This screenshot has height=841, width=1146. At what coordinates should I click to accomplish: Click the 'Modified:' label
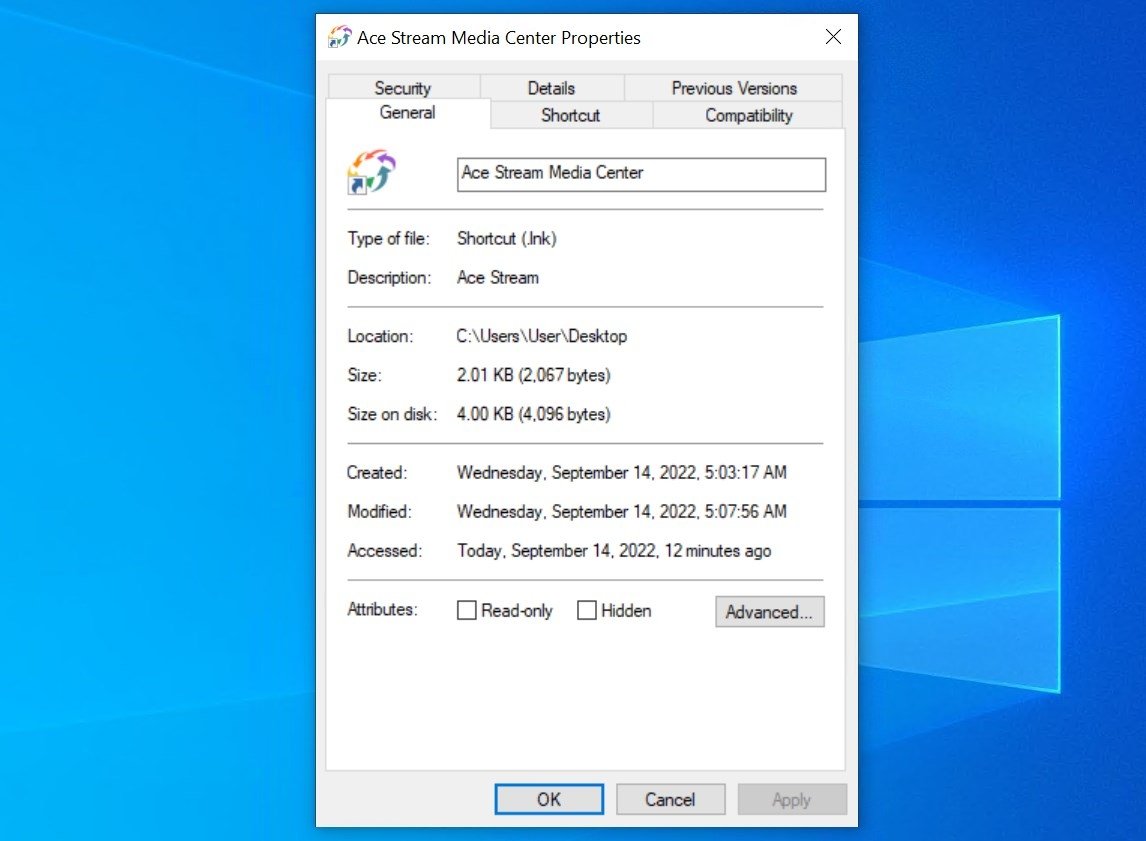point(379,511)
